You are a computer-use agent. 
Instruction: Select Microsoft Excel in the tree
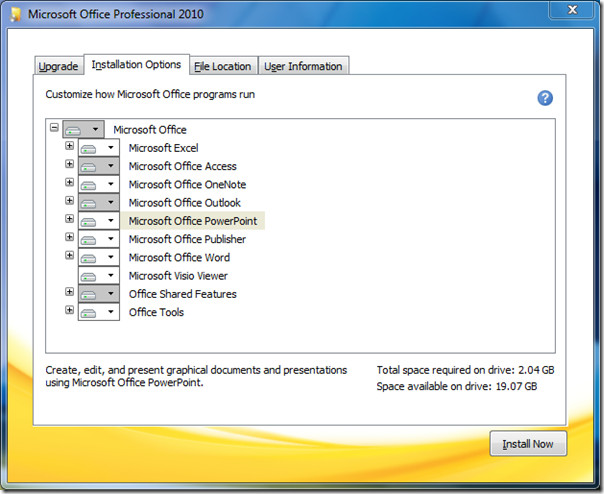[x=163, y=148]
